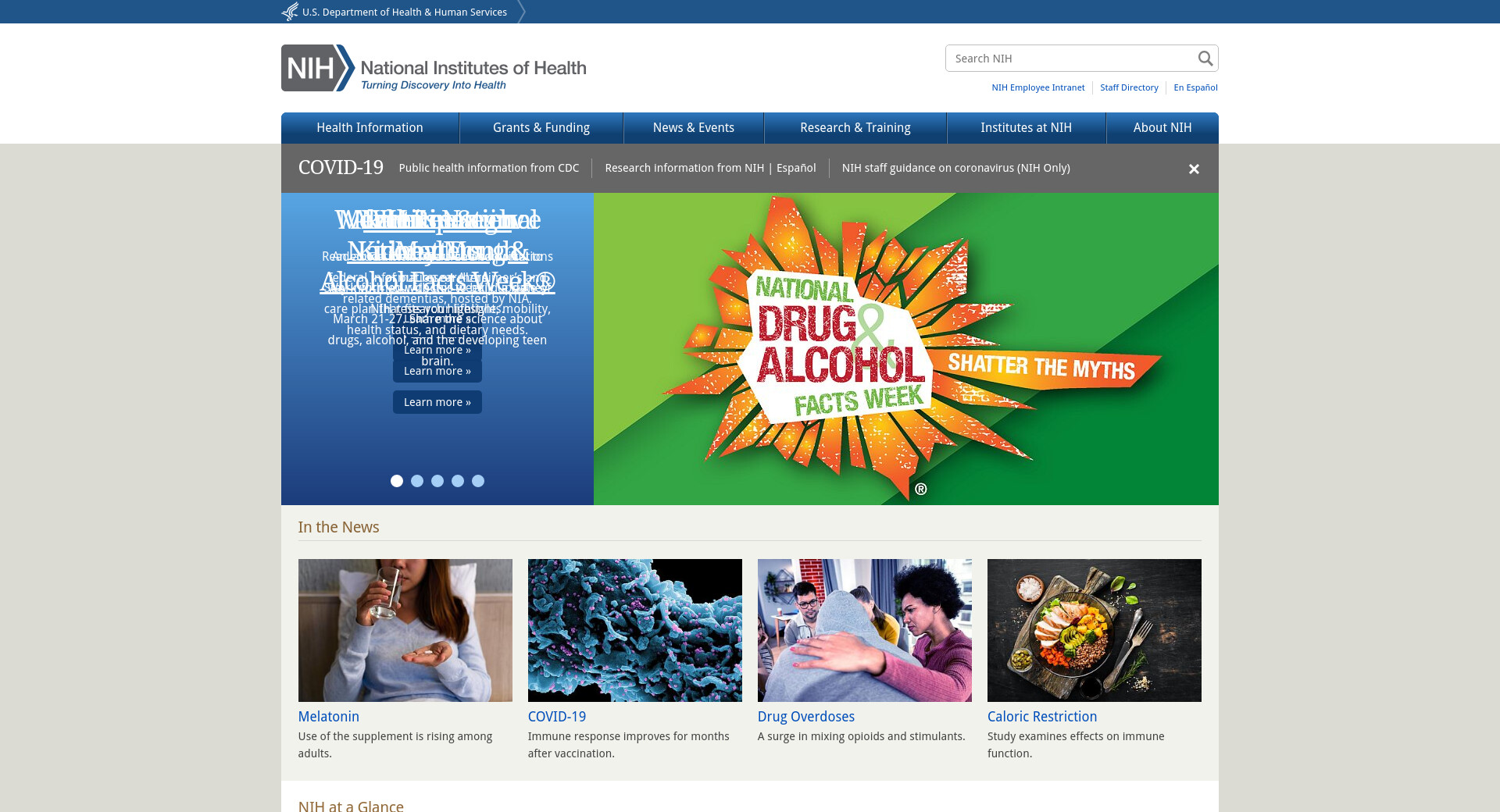Expand the Research & Training menu
The image size is (1500, 812).
(x=855, y=128)
